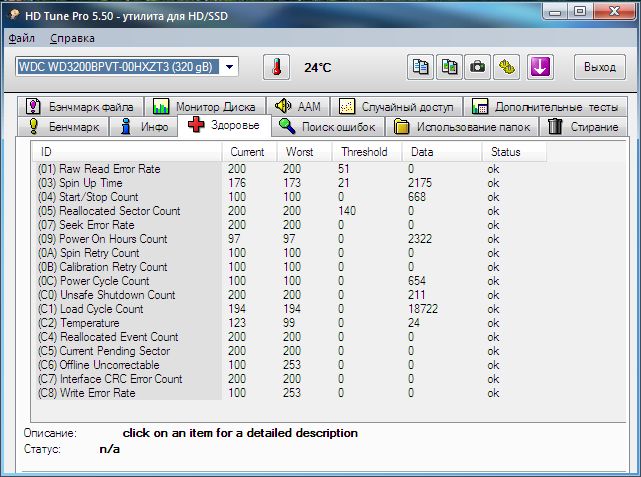
Task: Select WDC WD3200BPVT drive combo box
Action: [x=127, y=67]
